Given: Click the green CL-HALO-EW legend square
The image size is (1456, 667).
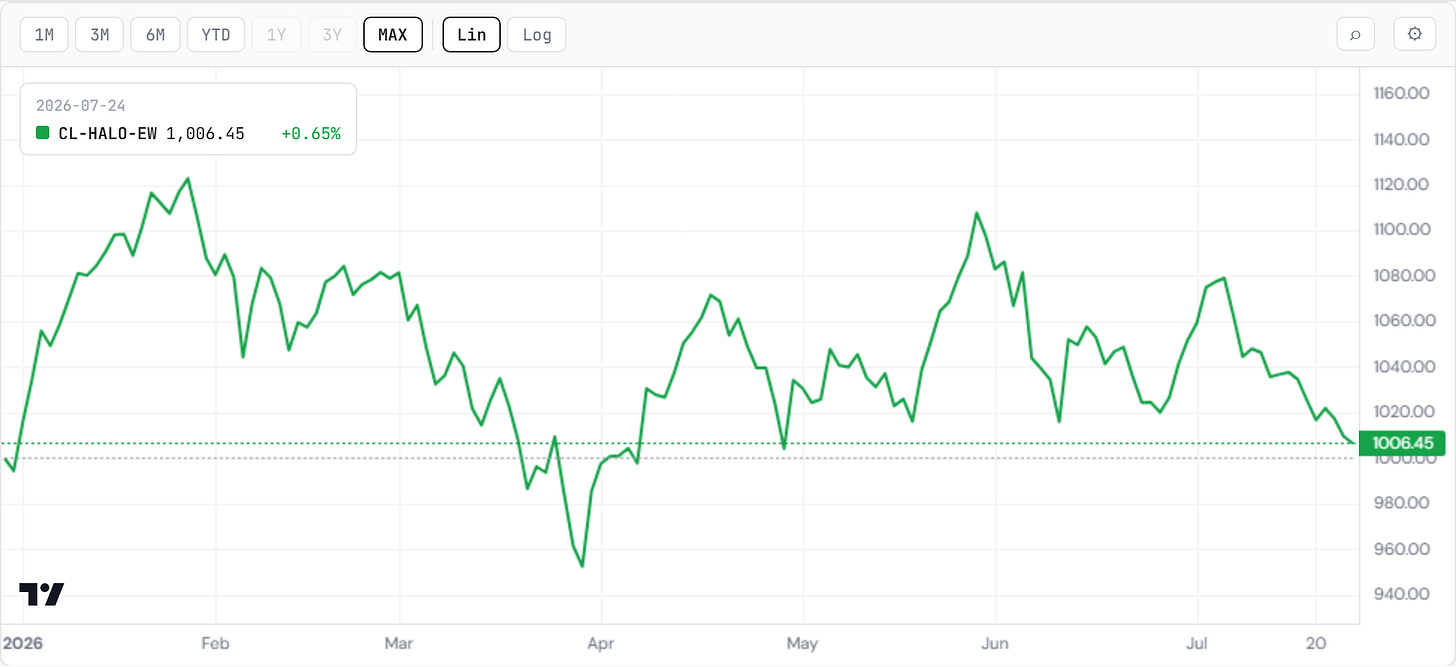Looking at the screenshot, I should click(42, 133).
